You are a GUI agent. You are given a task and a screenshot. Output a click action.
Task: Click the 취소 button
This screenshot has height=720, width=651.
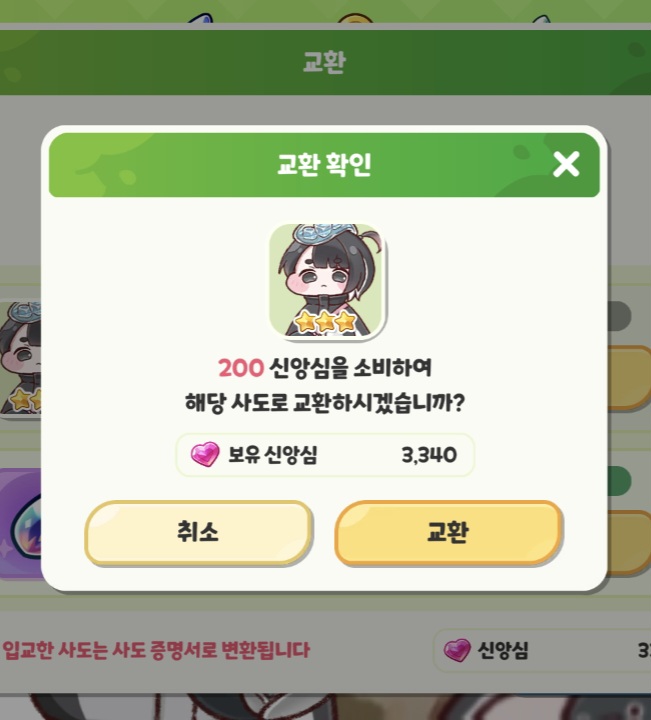point(198,533)
